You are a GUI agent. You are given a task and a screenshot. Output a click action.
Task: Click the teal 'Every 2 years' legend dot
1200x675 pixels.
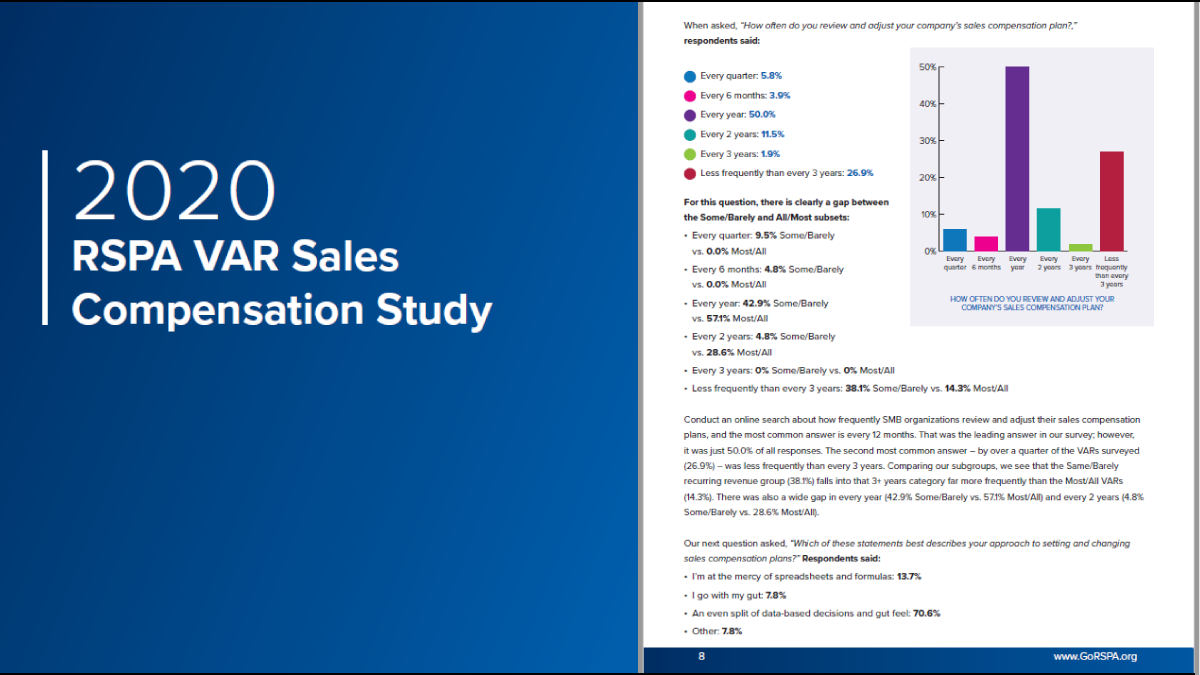[690, 135]
